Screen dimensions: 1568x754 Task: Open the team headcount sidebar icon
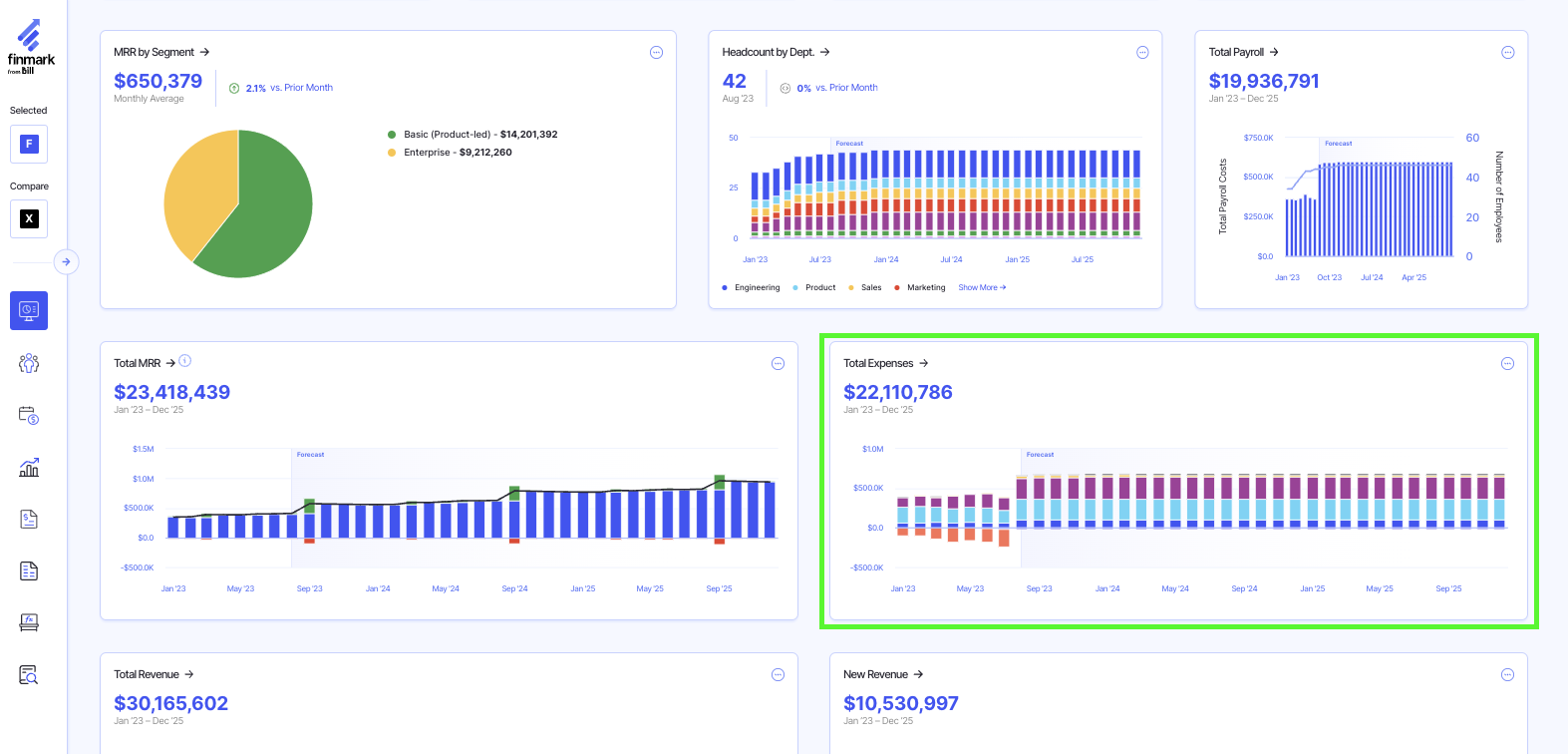click(x=29, y=363)
